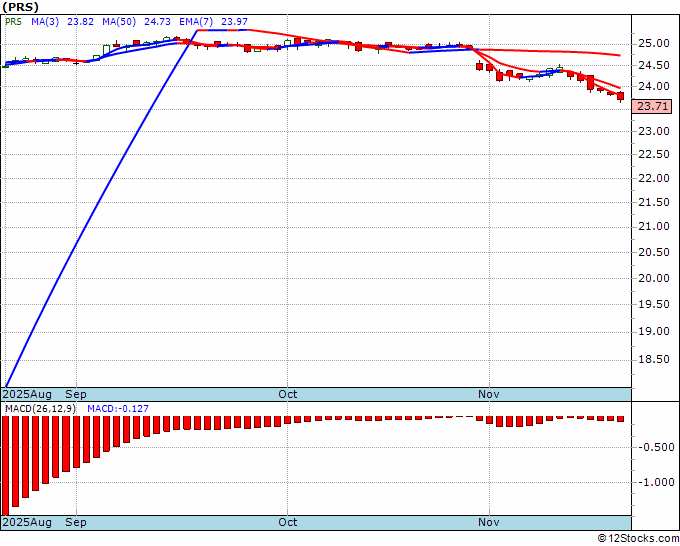Viewport: 680px width, 546px height.
Task: Click the MACD(26,12,9) indicator label
Action: click(x=41, y=409)
